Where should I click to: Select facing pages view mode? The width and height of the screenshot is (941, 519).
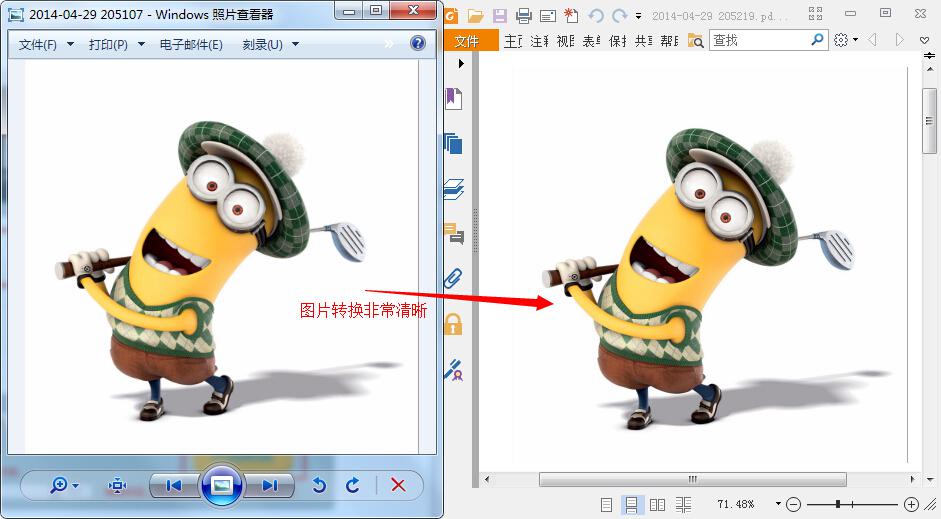(x=657, y=505)
